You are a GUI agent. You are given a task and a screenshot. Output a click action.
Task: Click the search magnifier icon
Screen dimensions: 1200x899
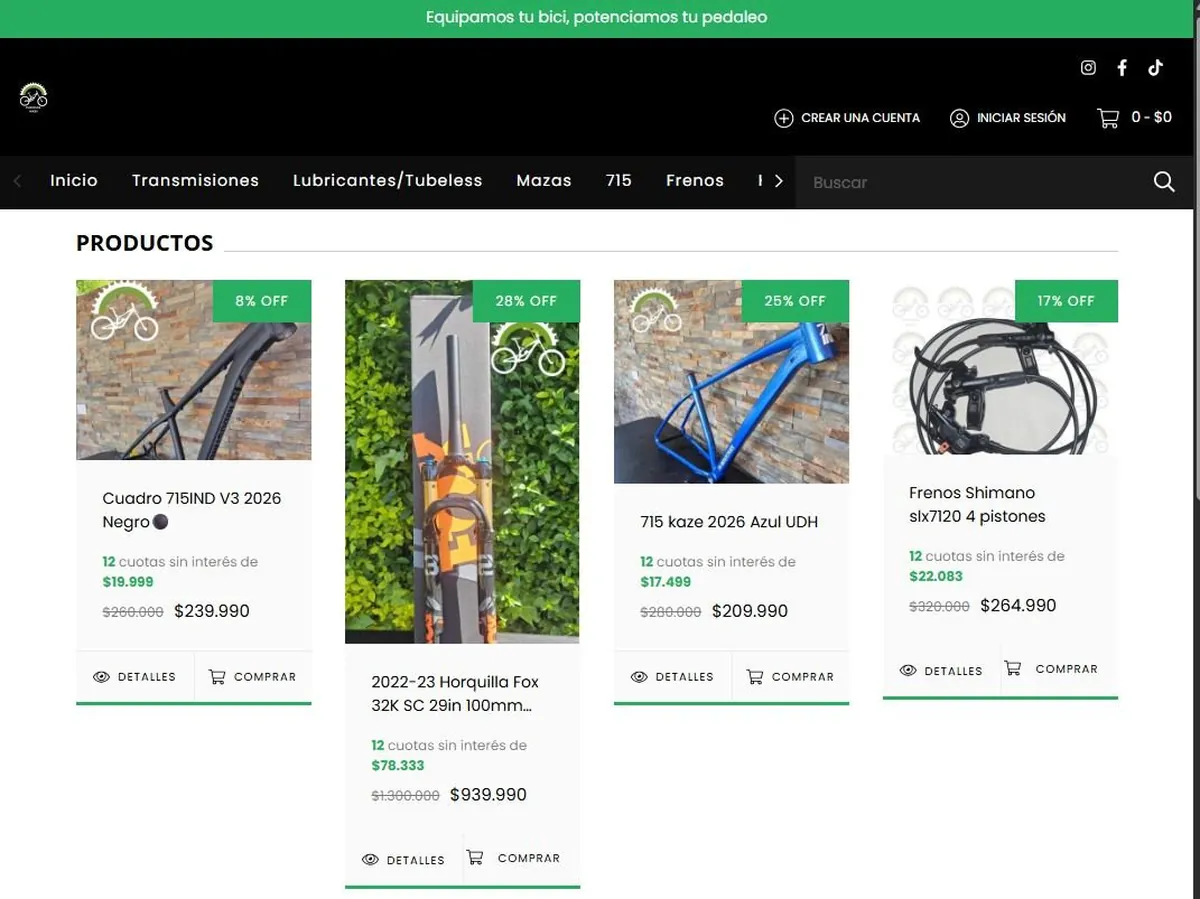tap(1164, 182)
